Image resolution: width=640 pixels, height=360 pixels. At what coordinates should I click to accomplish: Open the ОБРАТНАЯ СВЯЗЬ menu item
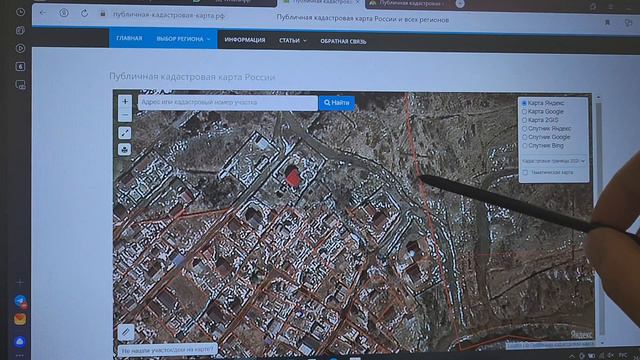(343, 41)
